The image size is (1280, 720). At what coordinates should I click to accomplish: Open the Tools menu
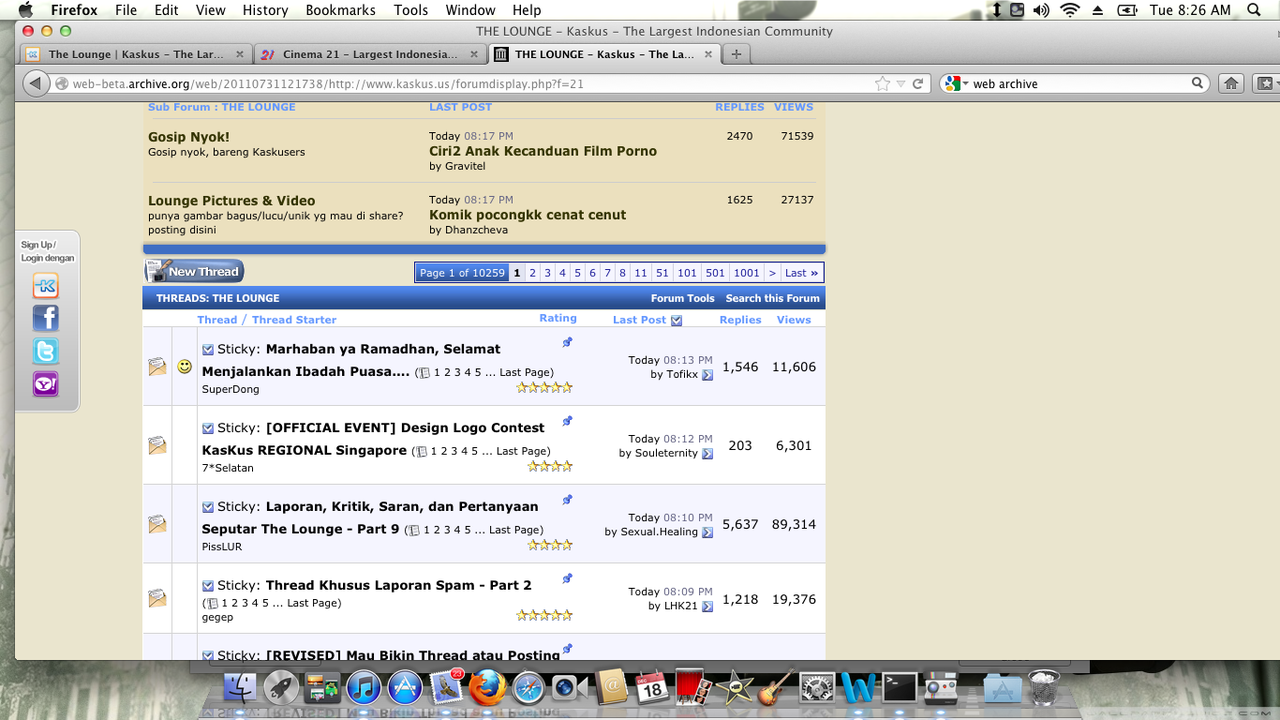411,10
